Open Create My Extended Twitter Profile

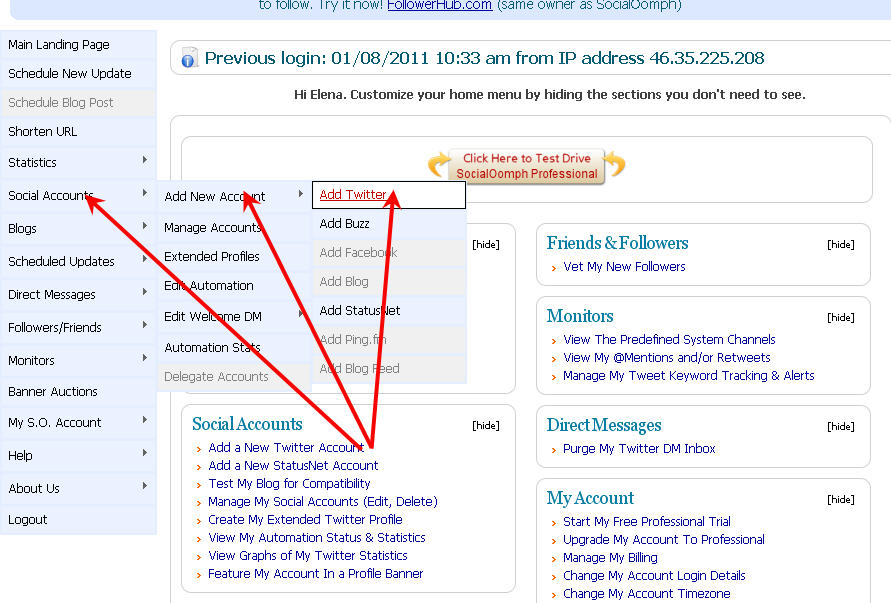[x=305, y=519]
